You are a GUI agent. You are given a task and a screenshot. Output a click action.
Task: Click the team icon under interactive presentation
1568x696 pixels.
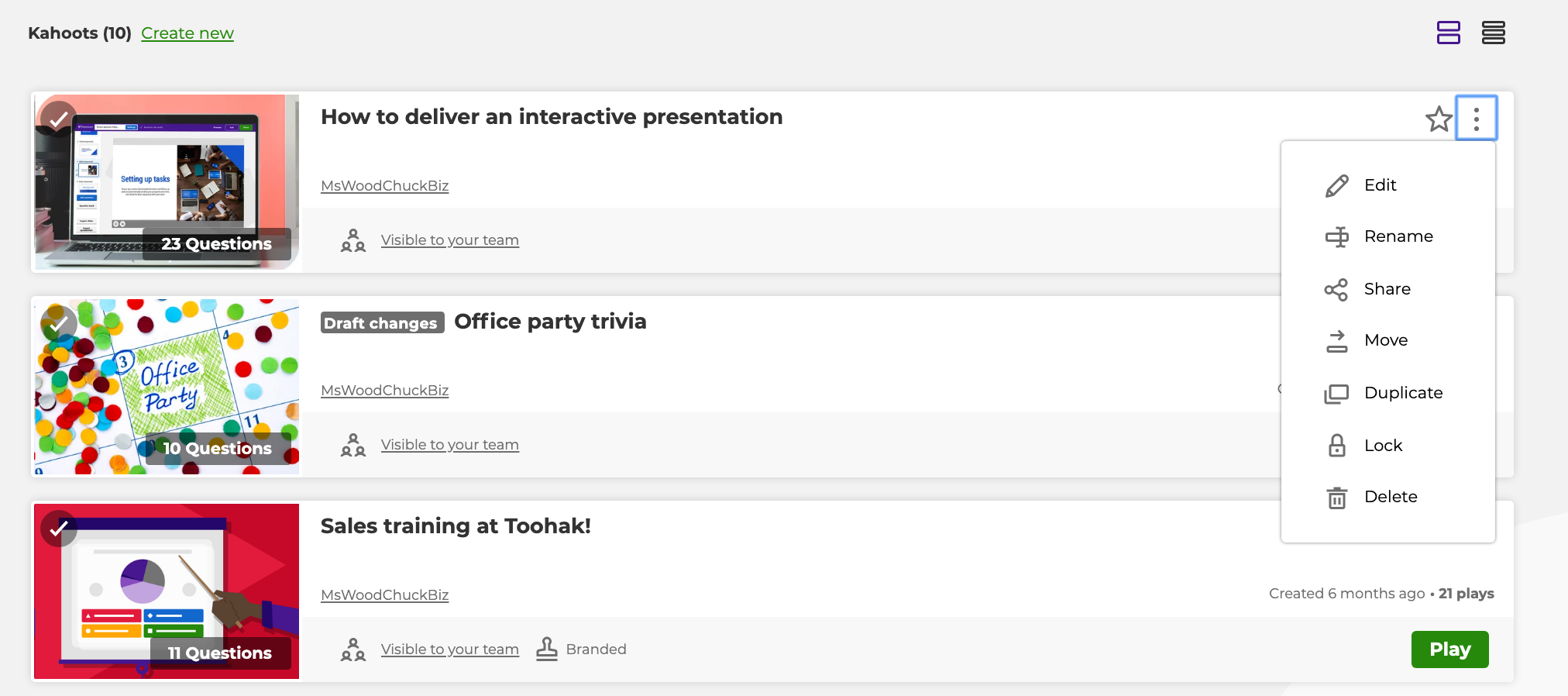point(353,240)
